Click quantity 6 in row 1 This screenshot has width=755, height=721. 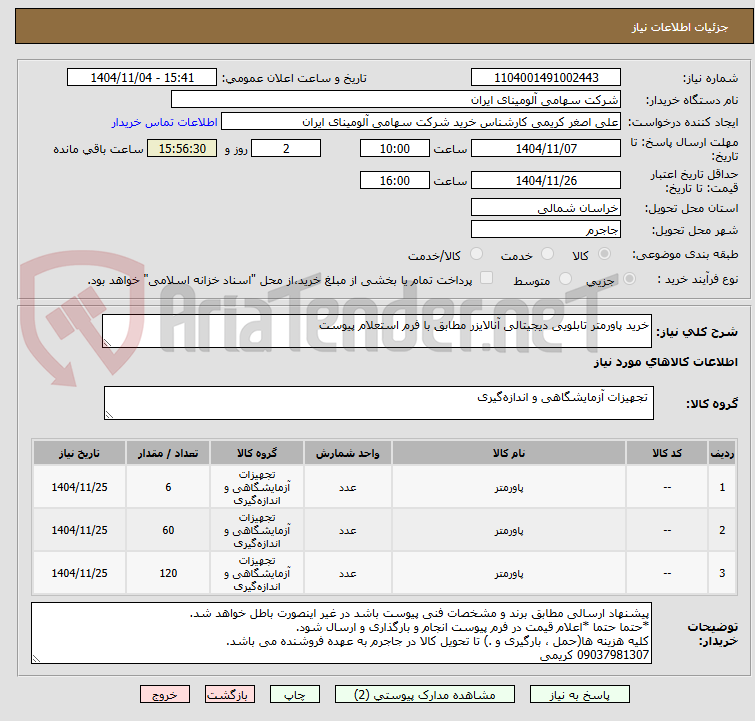point(168,487)
